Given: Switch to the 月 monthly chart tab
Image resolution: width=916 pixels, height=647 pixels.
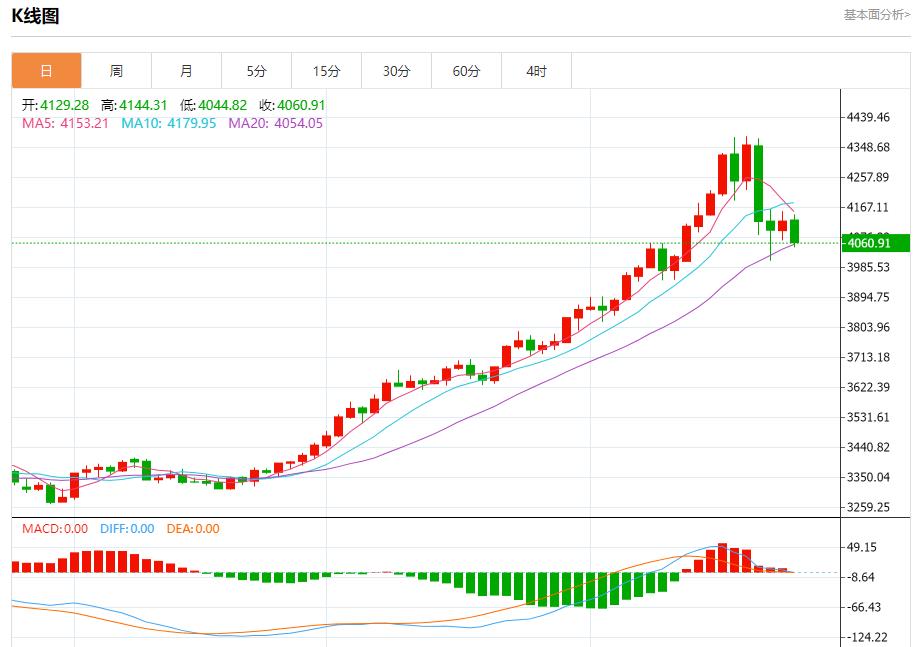Looking at the screenshot, I should point(186,70).
